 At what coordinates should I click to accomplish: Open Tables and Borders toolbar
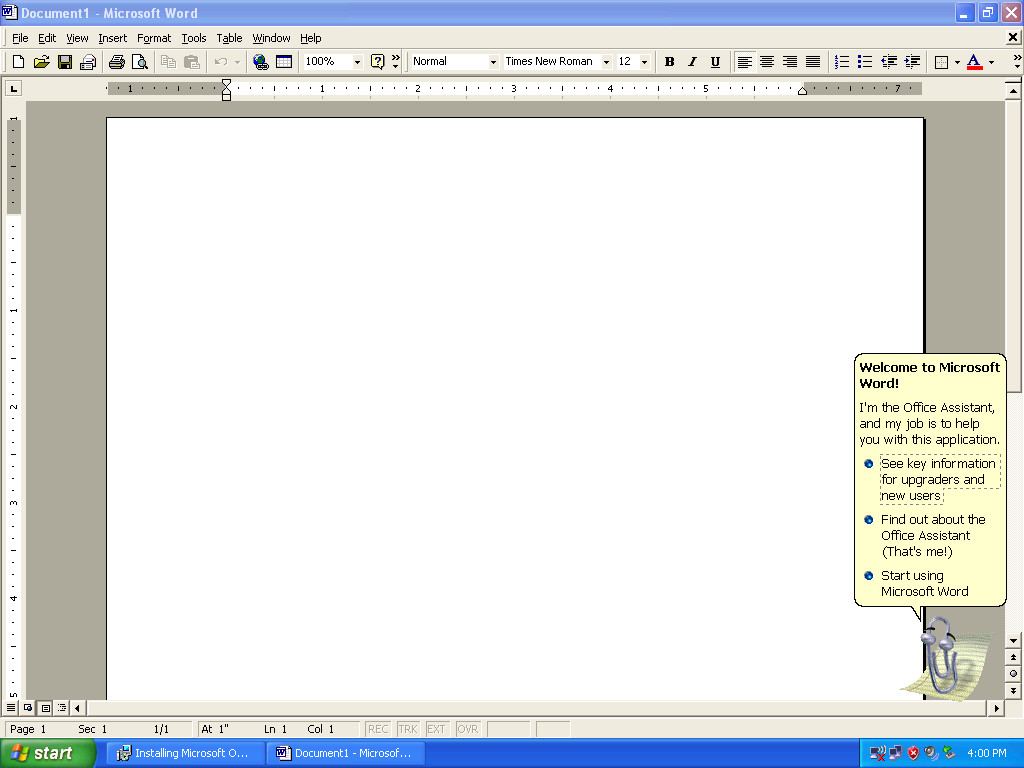click(284, 61)
